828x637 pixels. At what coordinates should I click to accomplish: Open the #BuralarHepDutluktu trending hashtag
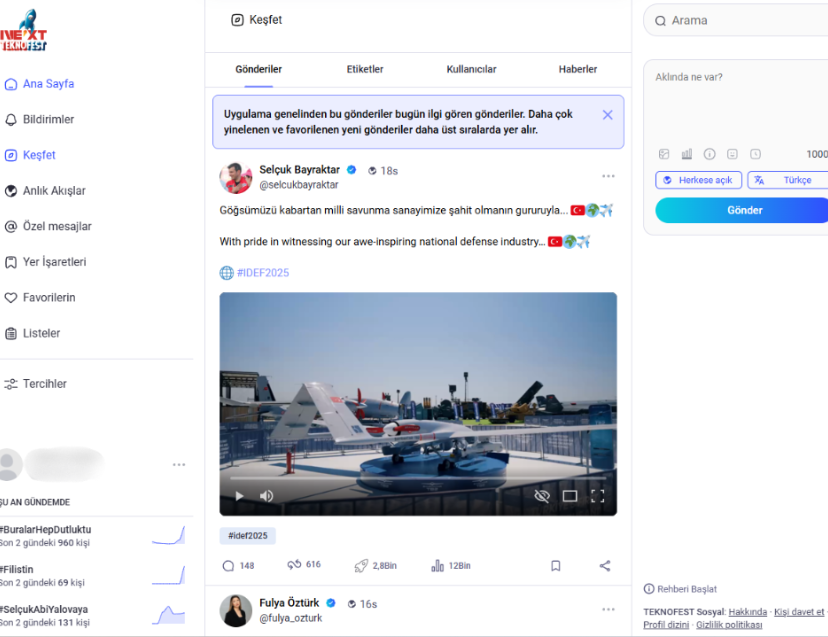(x=47, y=529)
